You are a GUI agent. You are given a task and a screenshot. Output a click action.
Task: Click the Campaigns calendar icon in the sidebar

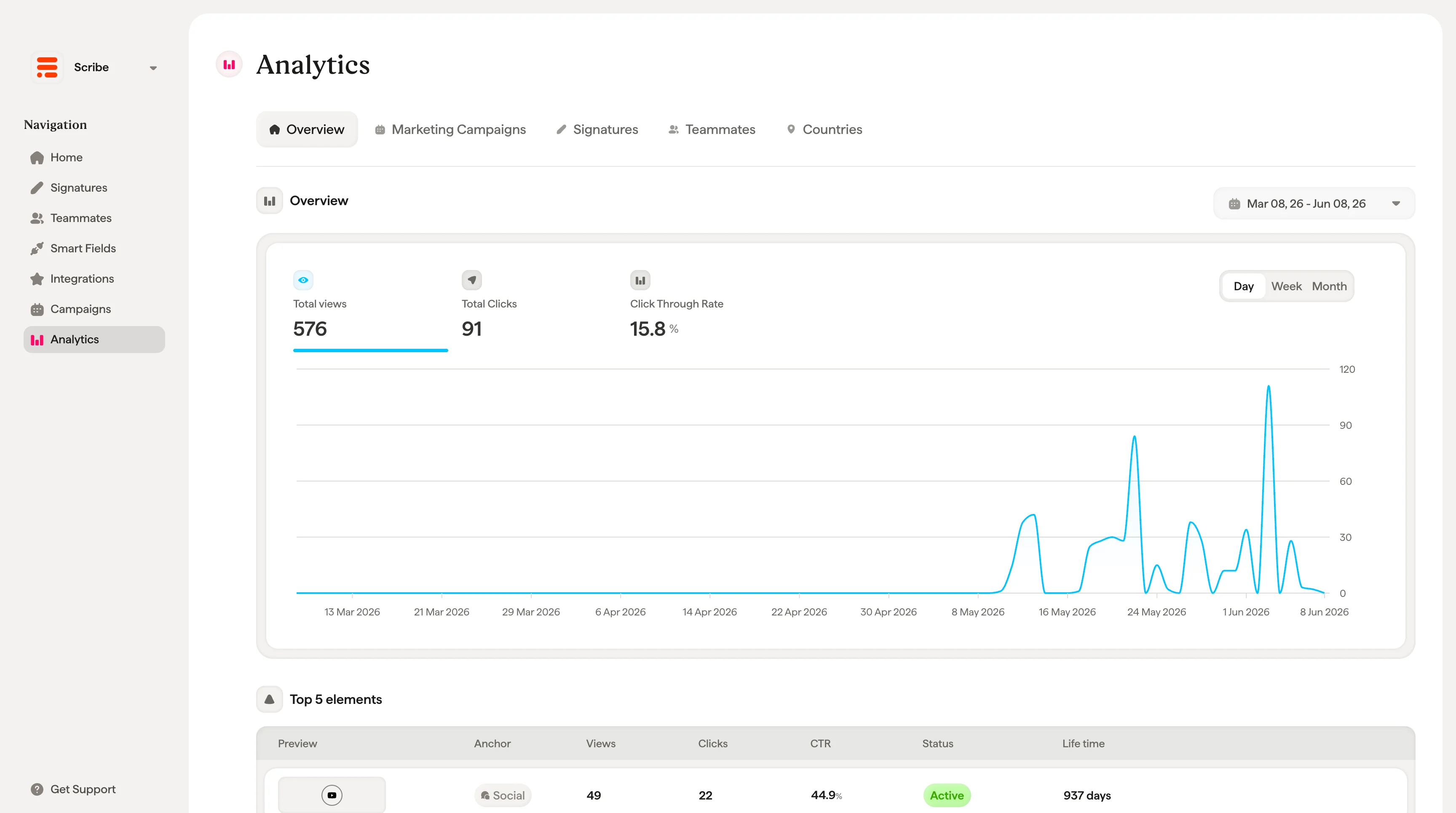(x=37, y=309)
